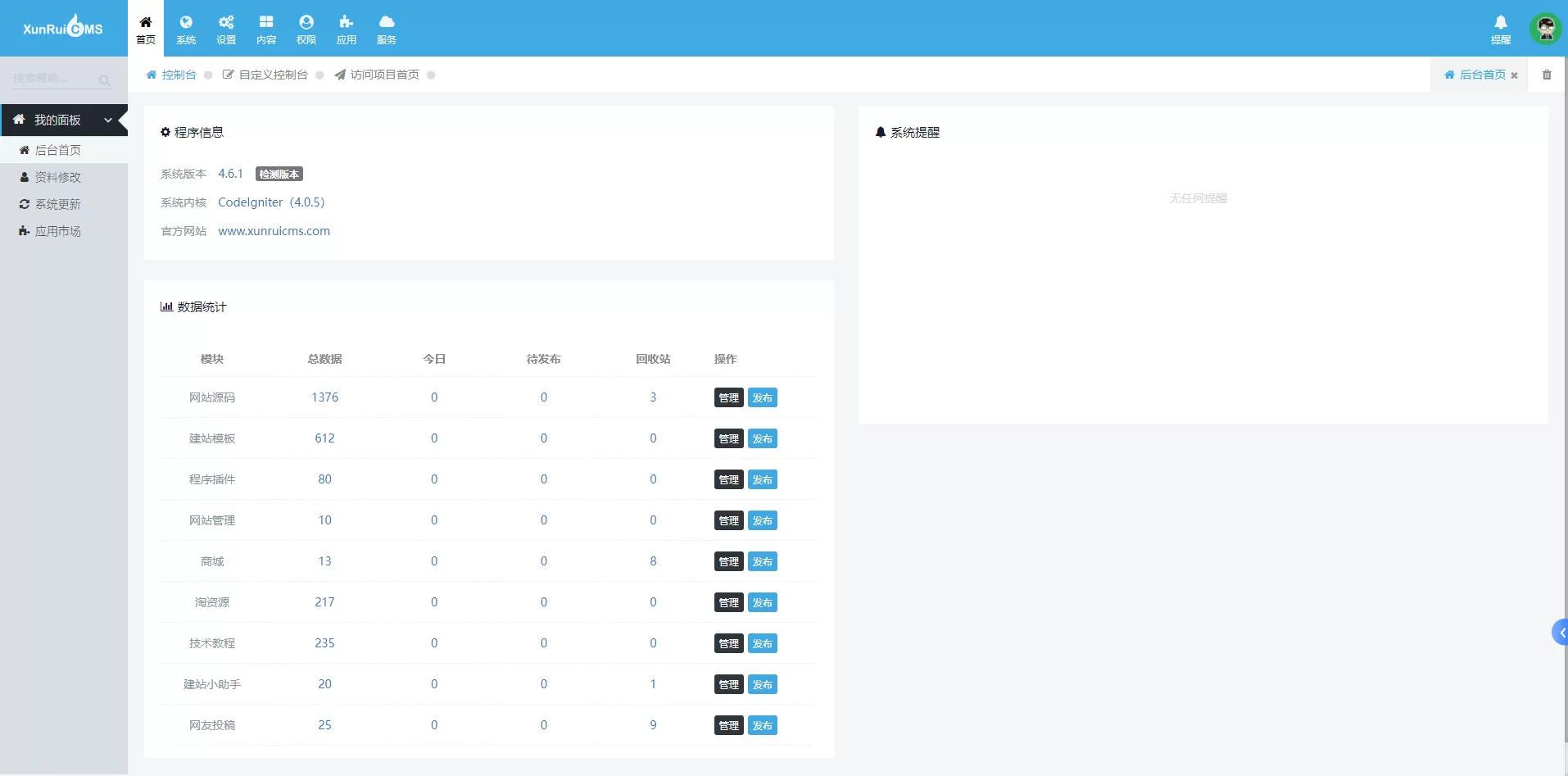Click the 设置 gears icon in top bar

[x=226, y=29]
